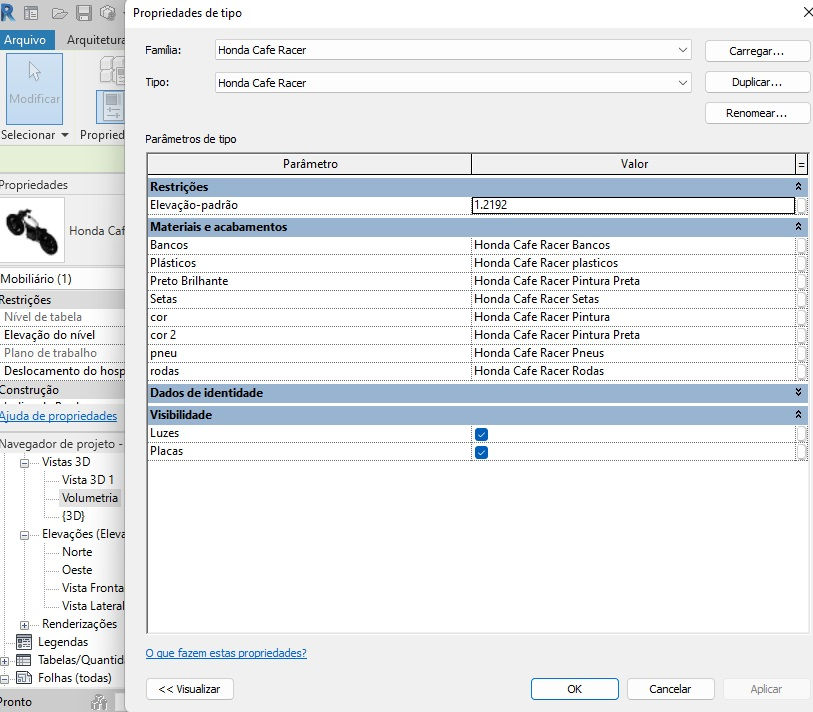The height and width of the screenshot is (712, 813).
Task: Collapse the Materiais e acabamentos section
Action: (x=798, y=227)
